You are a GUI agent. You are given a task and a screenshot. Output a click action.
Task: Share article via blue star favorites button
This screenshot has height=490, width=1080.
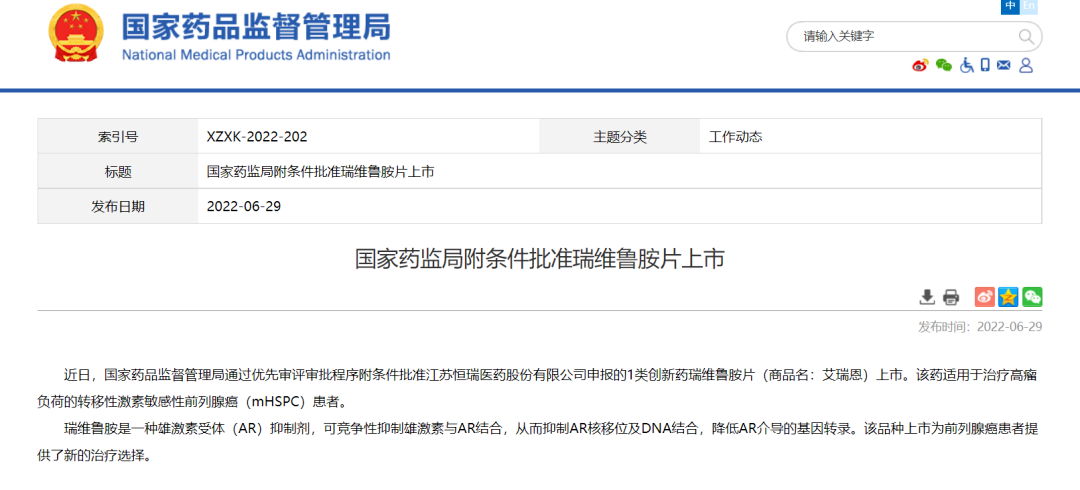(x=1008, y=297)
